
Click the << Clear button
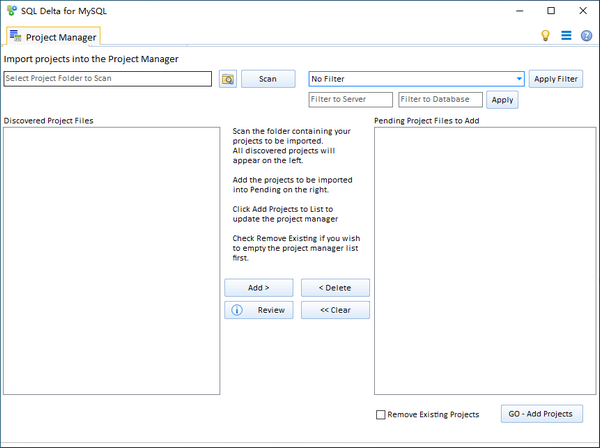(x=335, y=310)
